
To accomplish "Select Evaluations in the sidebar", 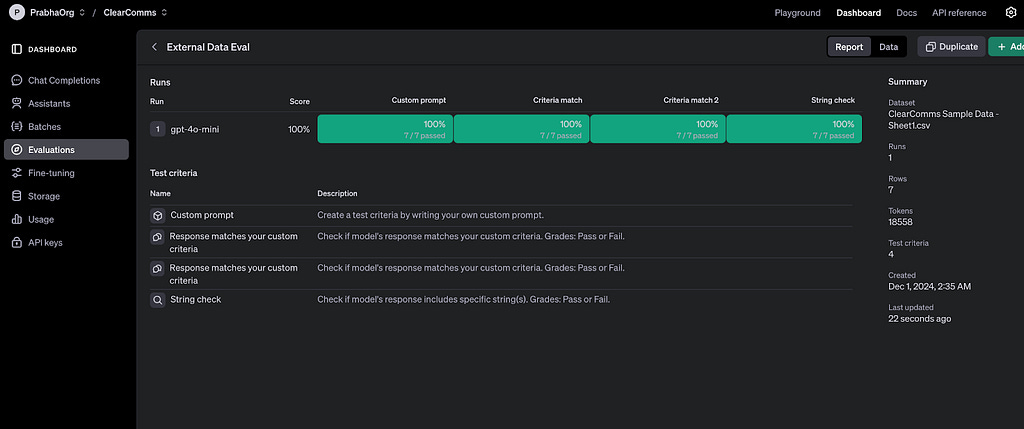I will (66, 150).
